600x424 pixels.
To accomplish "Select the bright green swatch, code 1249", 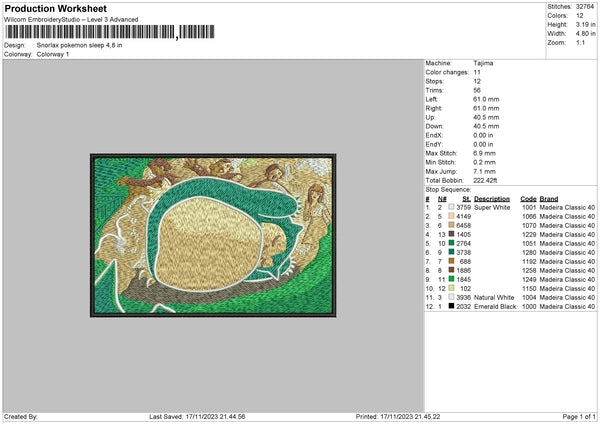I will 452,279.
